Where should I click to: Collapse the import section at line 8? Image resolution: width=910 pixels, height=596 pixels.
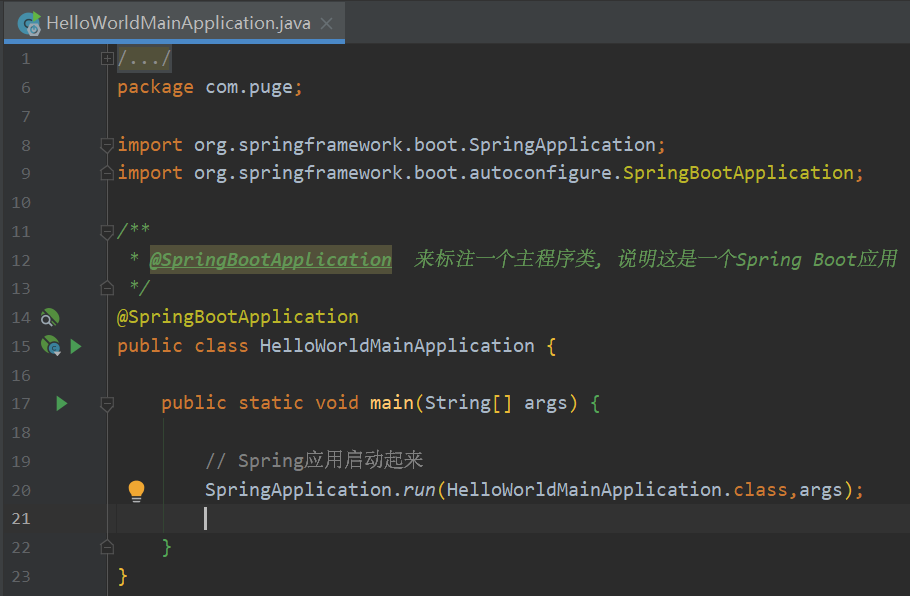(x=107, y=145)
